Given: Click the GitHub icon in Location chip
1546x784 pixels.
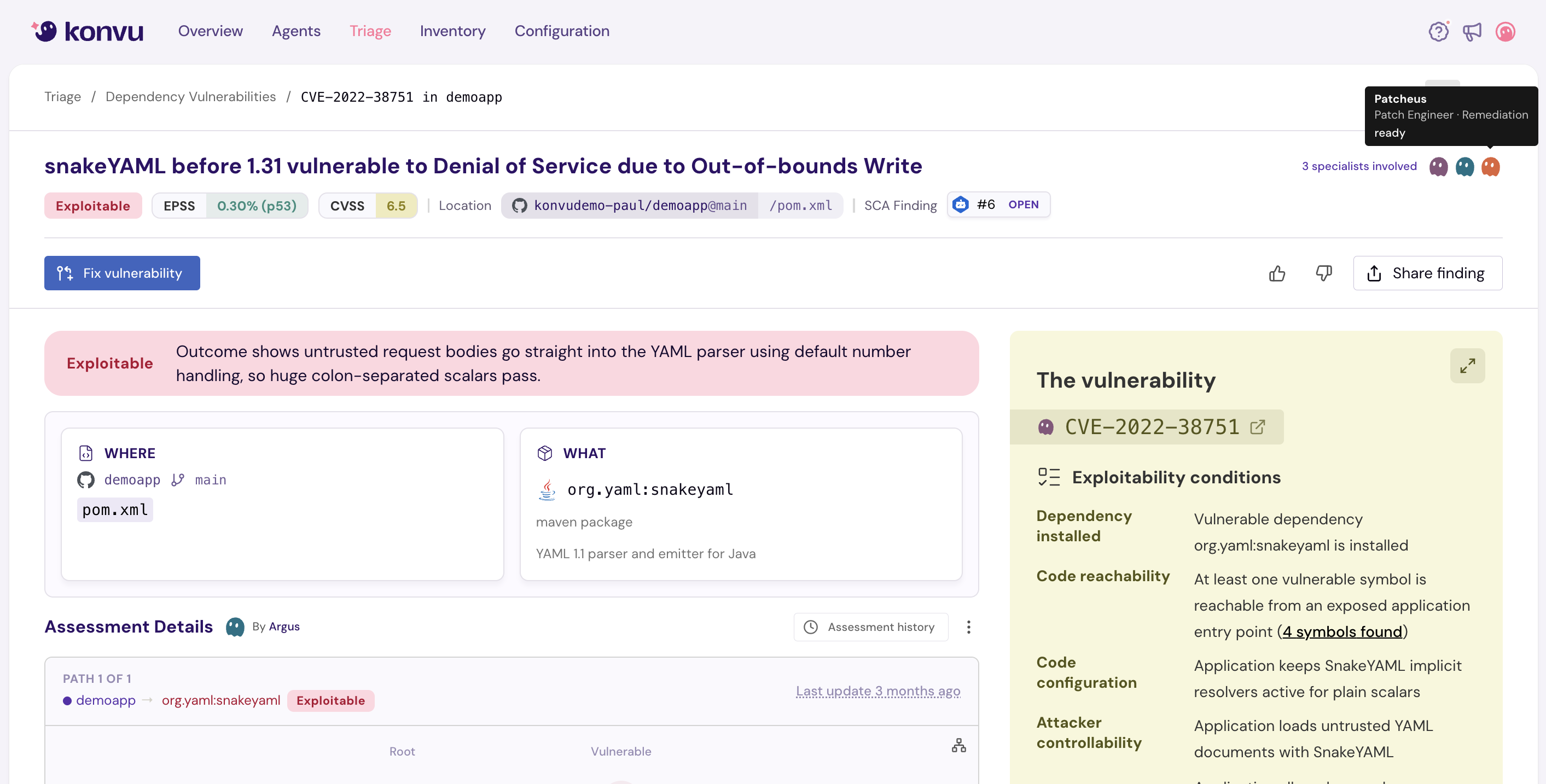Looking at the screenshot, I should click(519, 206).
